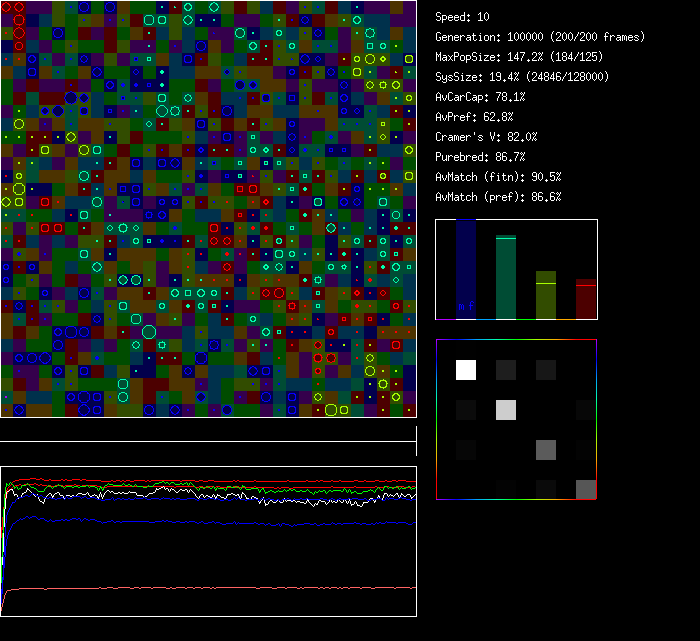Image resolution: width=700 pixels, height=641 pixels.
Task: Click the "Speed: 10" readout
Action: (x=463, y=17)
